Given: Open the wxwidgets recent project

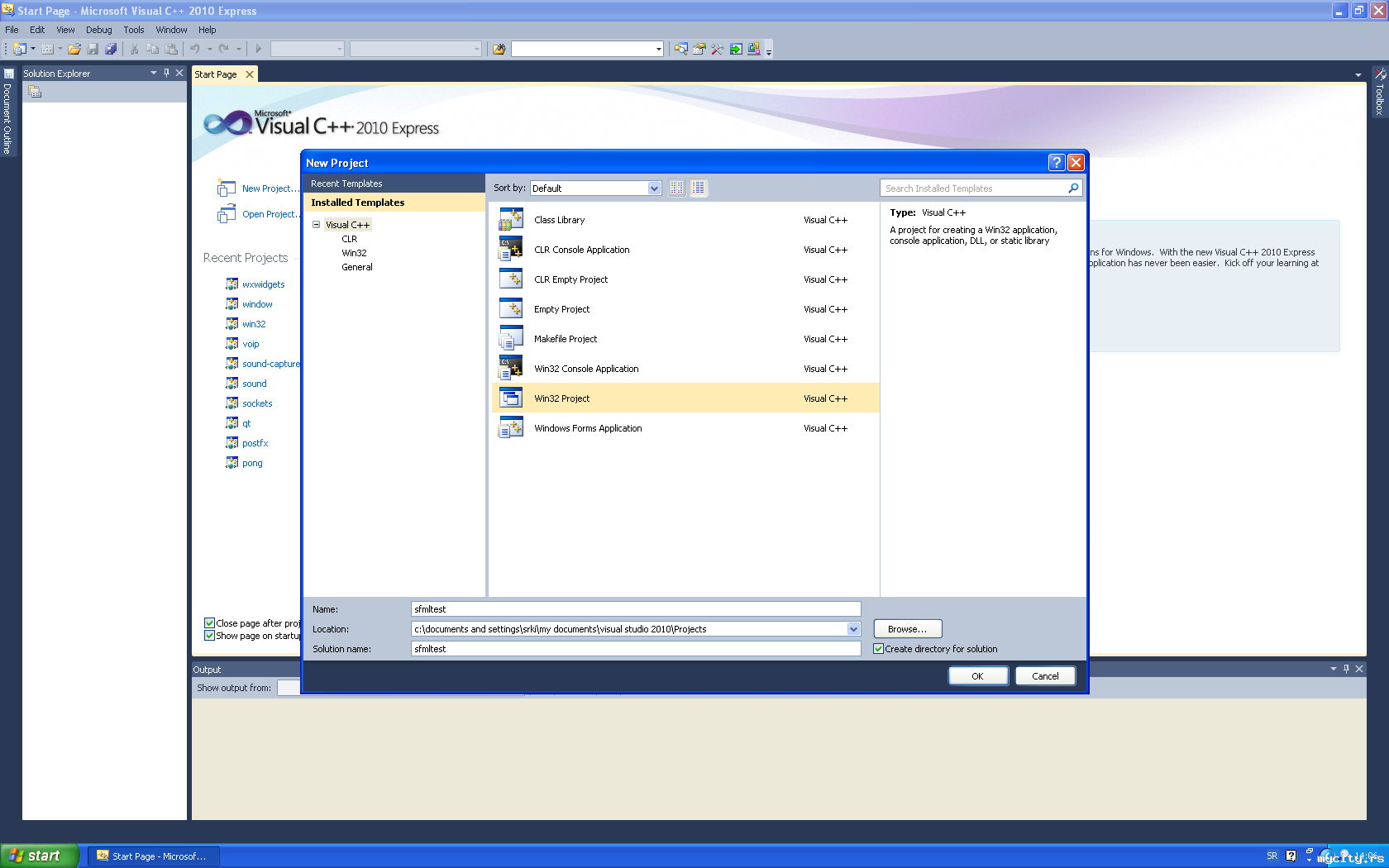Looking at the screenshot, I should pos(263,284).
